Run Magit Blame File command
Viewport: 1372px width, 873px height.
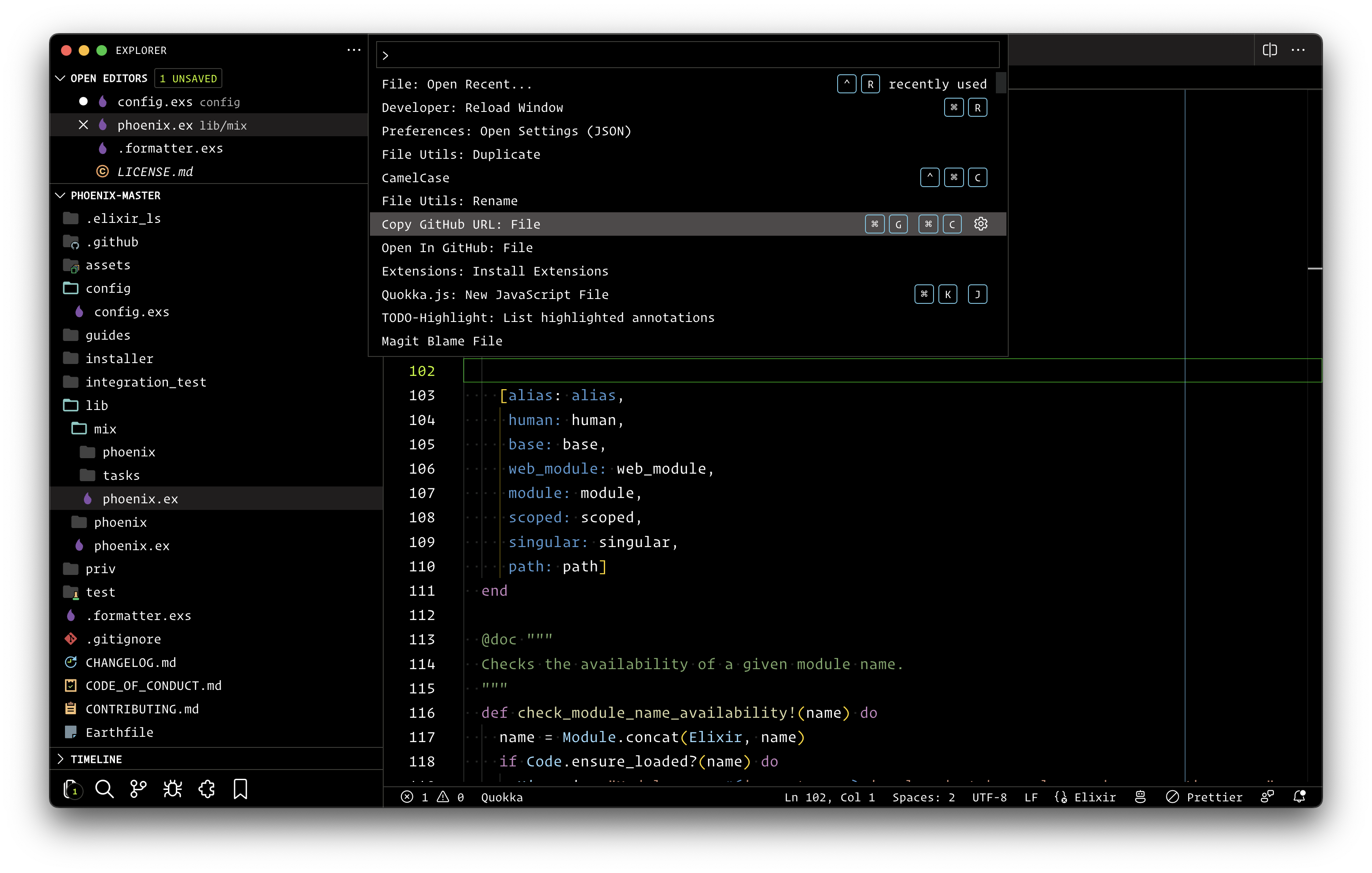click(688, 341)
